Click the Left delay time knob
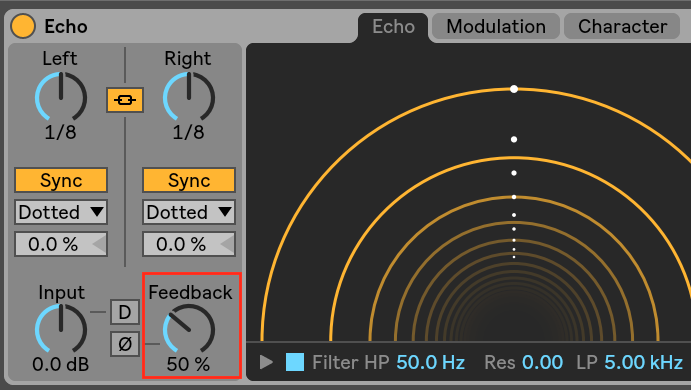The height and width of the screenshot is (390, 691). coord(61,97)
